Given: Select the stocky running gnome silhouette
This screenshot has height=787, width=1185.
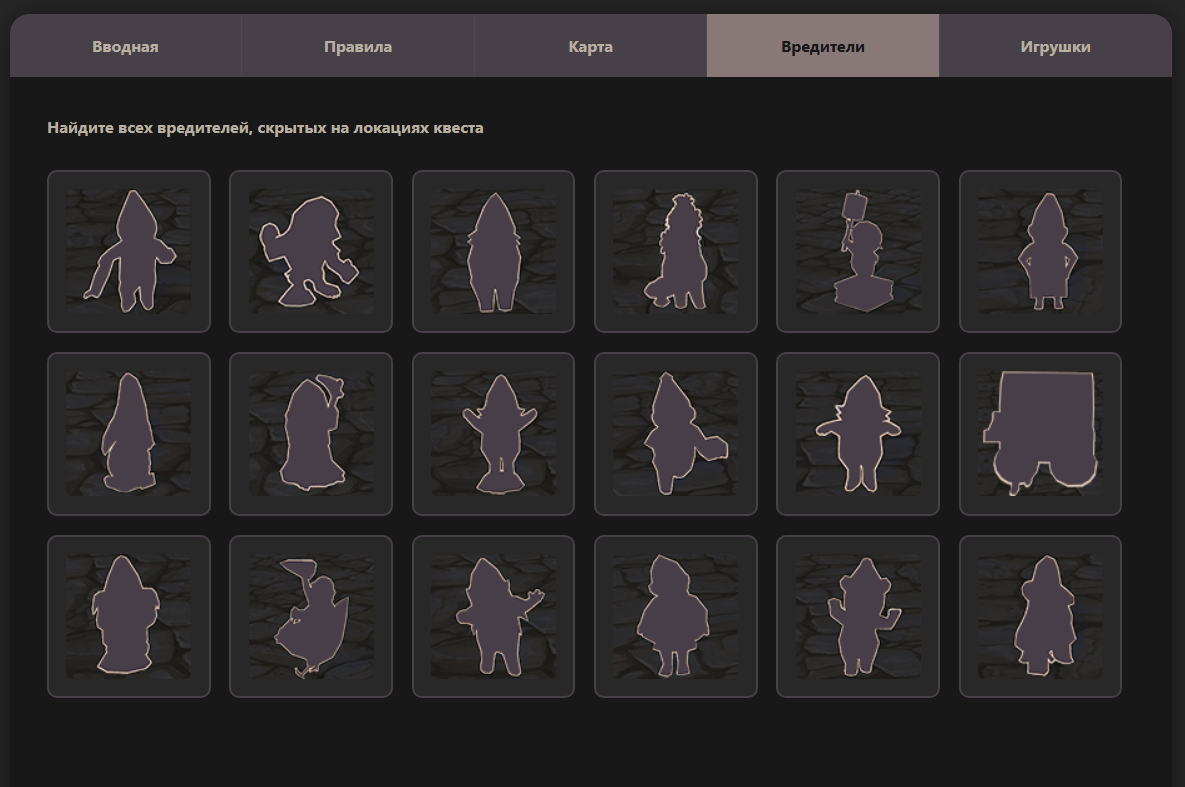Looking at the screenshot, I should coord(311,251).
